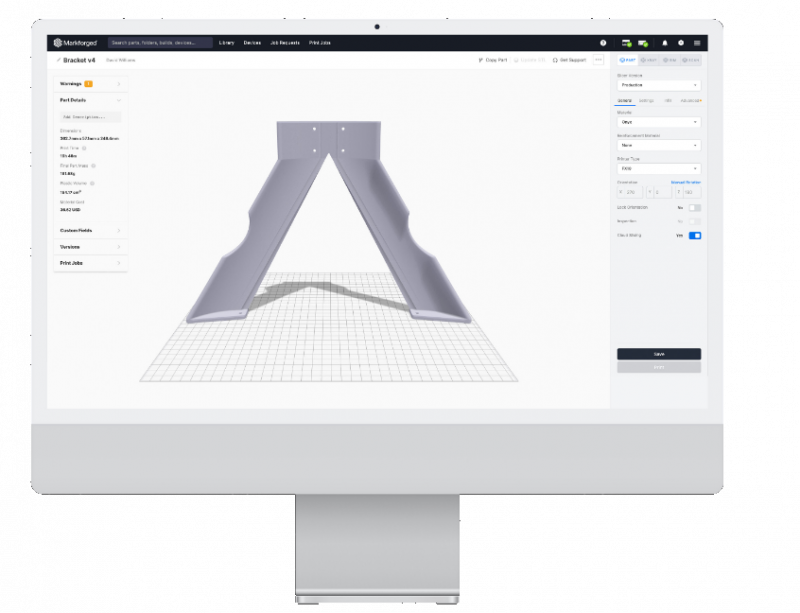Click the edit pencil icon beside Bracket v4
This screenshot has height=613, width=800.
[60, 60]
